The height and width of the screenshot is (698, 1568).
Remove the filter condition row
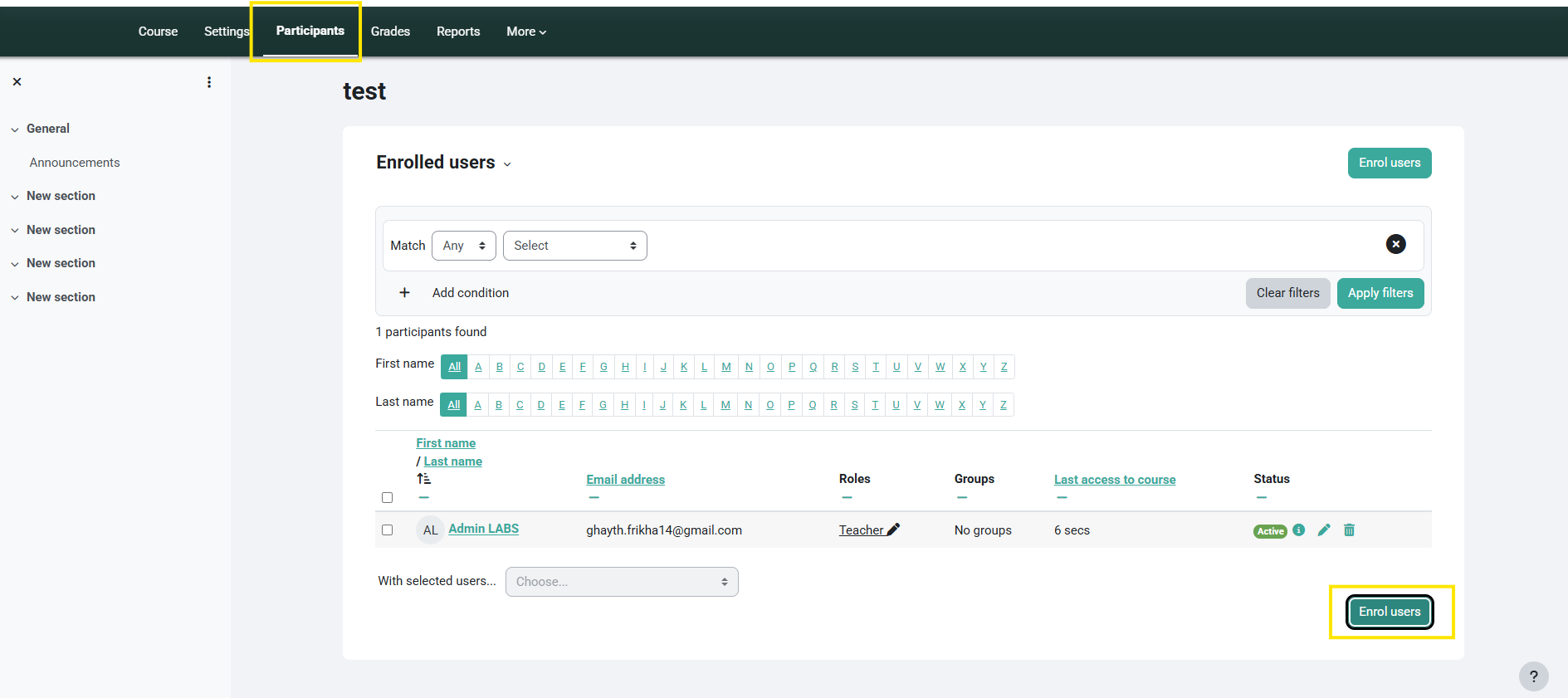point(1395,244)
